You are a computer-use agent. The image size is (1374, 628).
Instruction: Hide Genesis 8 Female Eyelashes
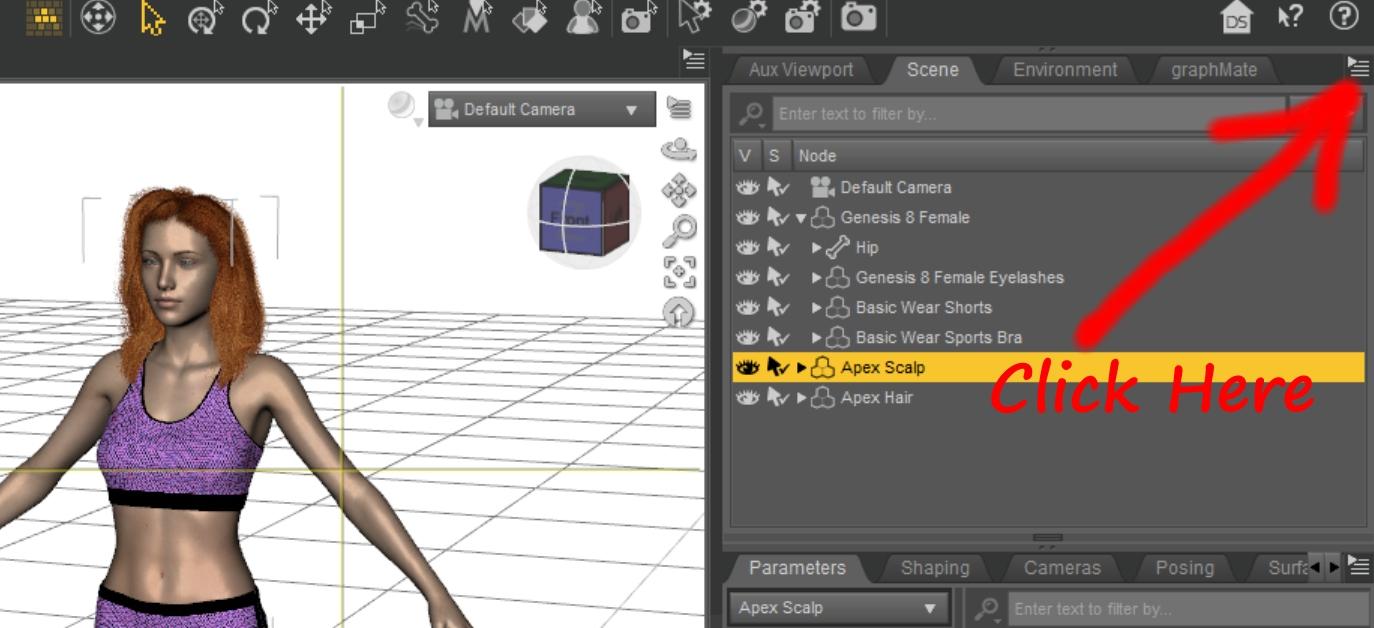click(746, 277)
